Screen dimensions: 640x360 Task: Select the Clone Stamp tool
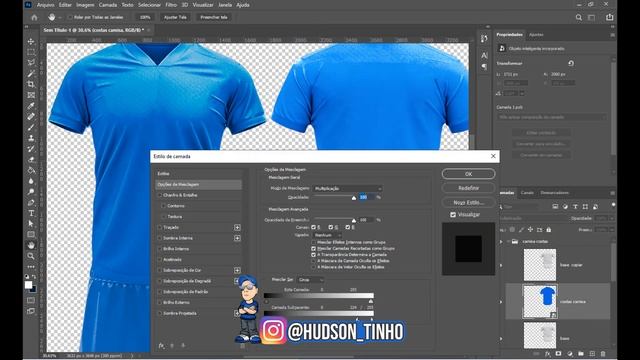click(x=31, y=138)
